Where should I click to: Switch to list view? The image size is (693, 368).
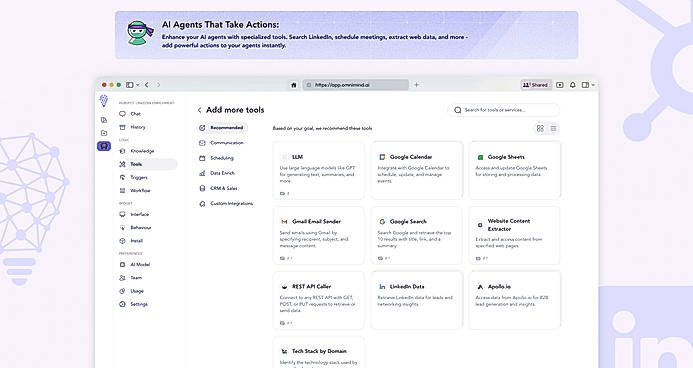pos(553,129)
